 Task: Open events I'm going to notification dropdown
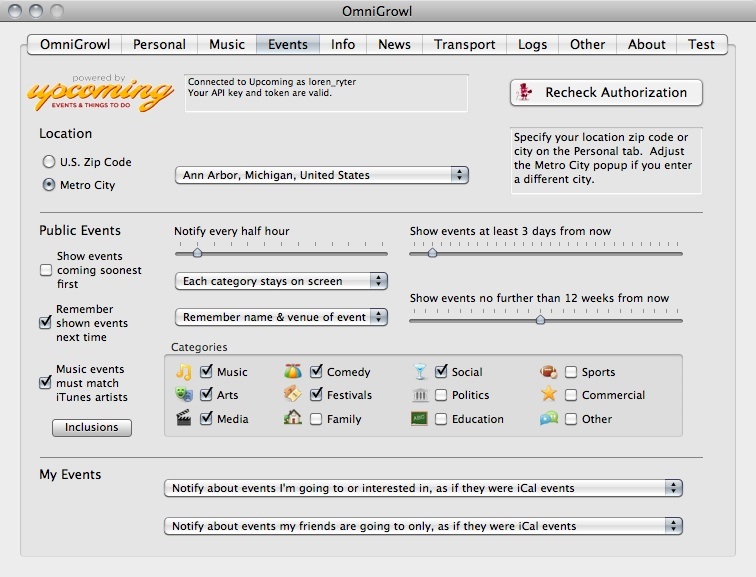[423, 488]
